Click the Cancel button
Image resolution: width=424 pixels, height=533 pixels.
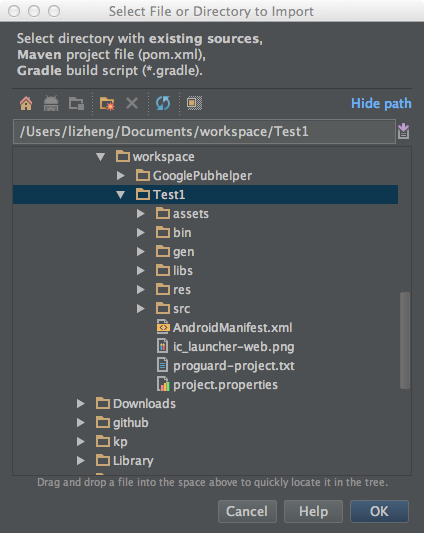coord(247,511)
